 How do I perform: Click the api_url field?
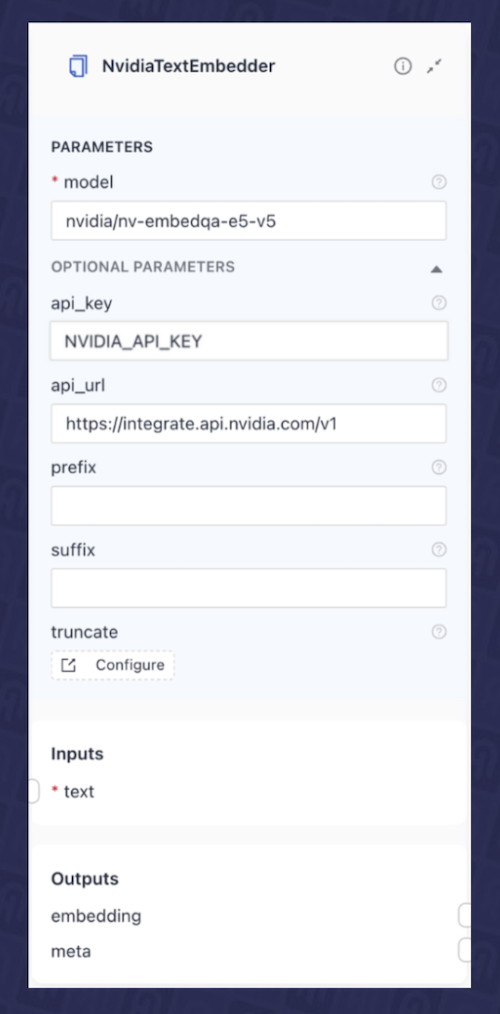(x=249, y=424)
